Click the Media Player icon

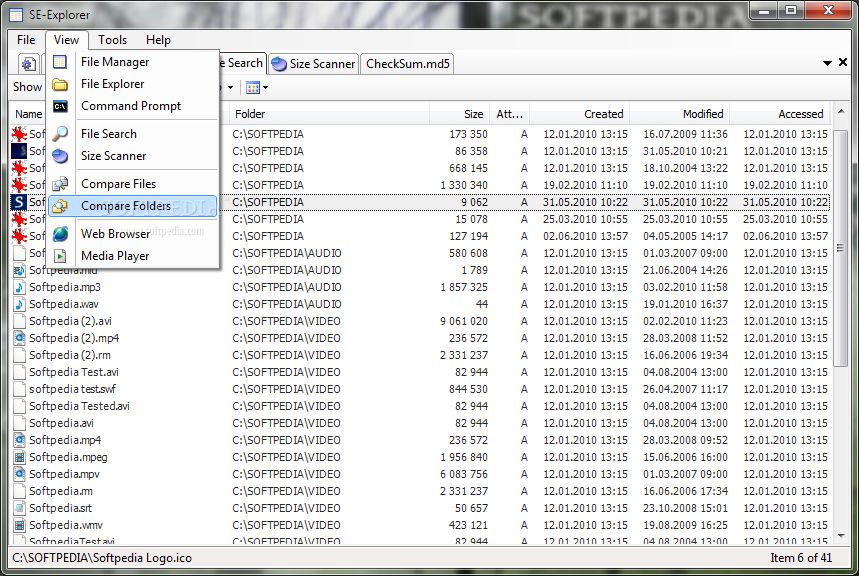click(x=60, y=256)
